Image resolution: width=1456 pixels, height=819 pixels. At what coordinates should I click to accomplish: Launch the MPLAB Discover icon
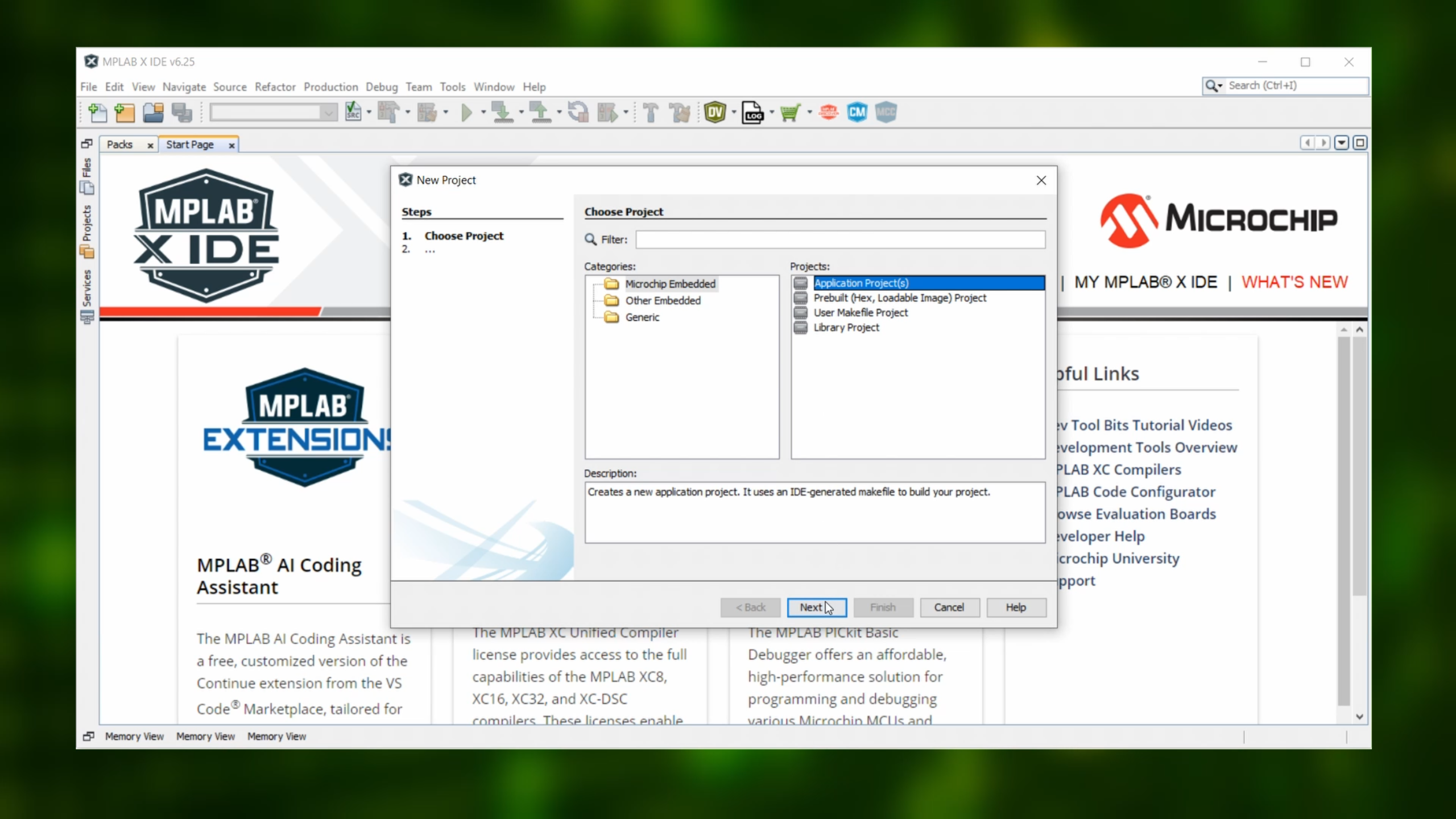point(828,113)
